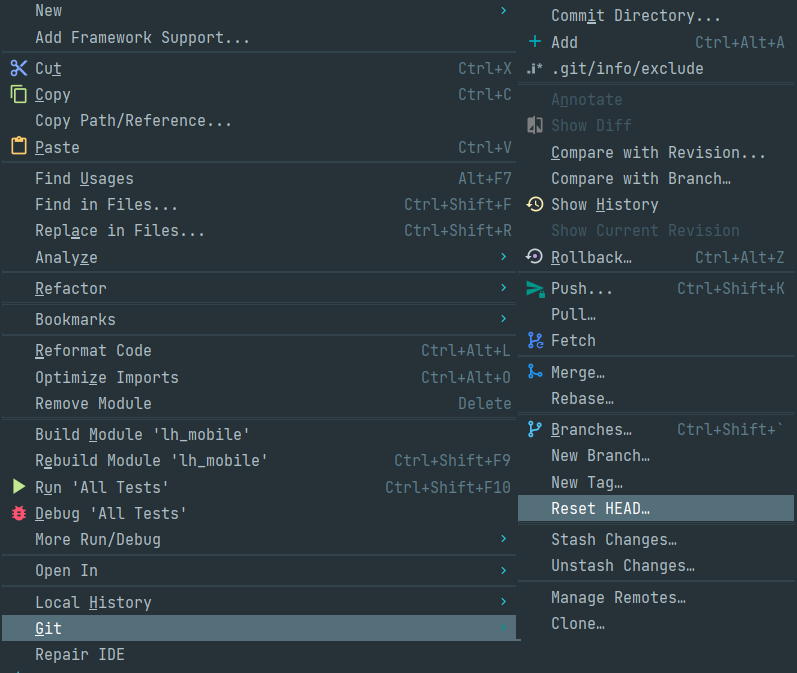The height and width of the screenshot is (673, 797).
Task: Click the Branches icon
Action: pyautogui.click(x=535, y=429)
